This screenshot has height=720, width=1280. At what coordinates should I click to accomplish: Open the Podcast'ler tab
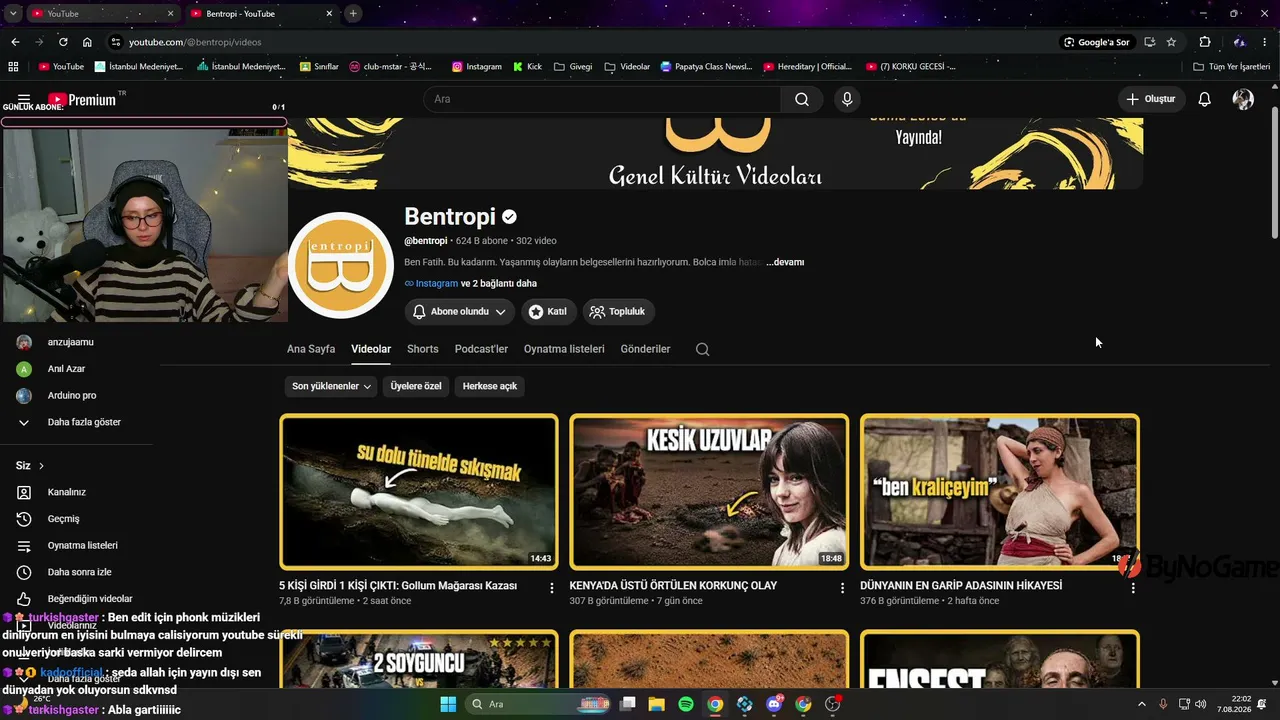(x=481, y=349)
